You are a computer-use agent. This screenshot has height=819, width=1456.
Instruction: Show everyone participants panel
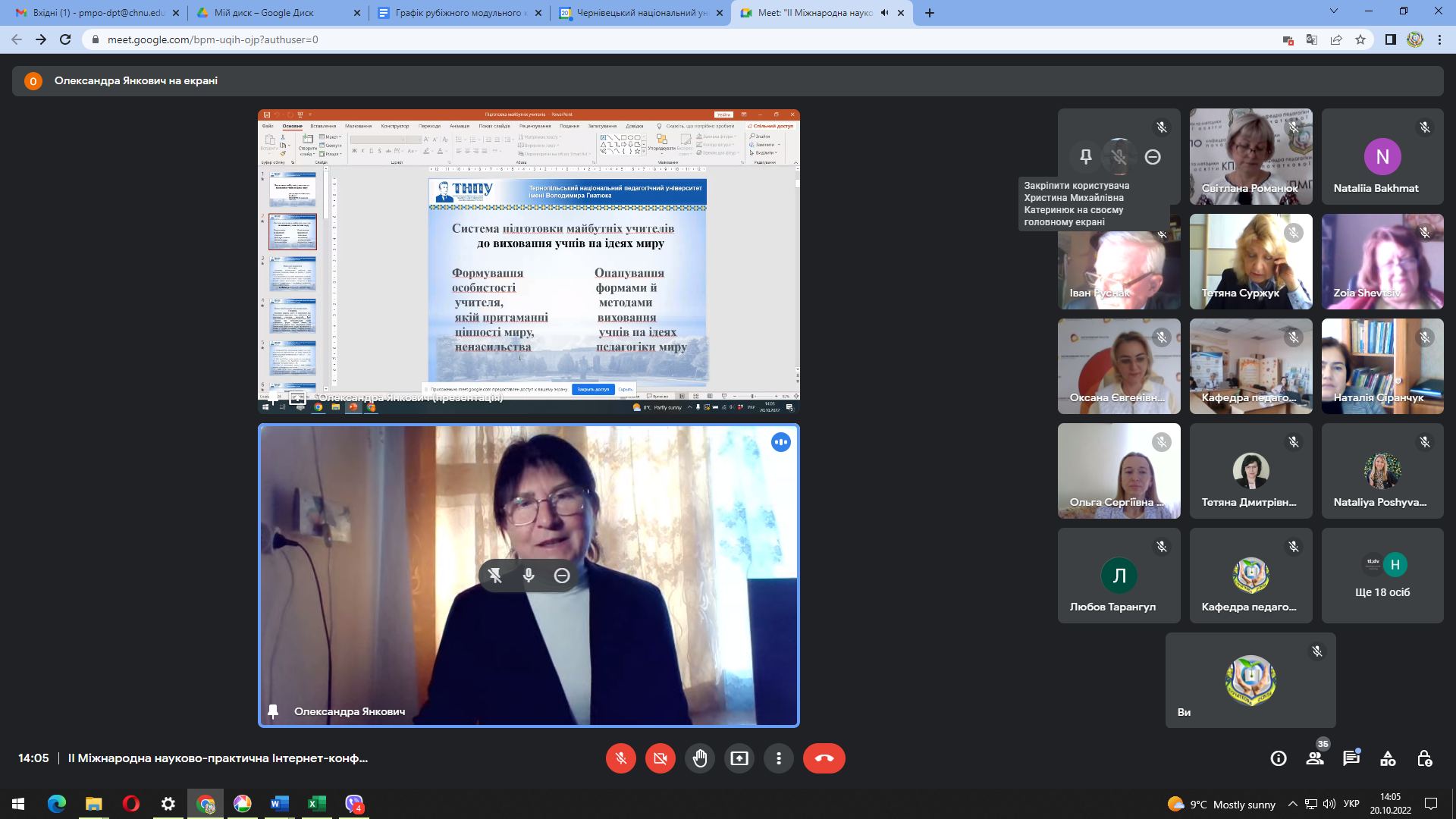1315,758
